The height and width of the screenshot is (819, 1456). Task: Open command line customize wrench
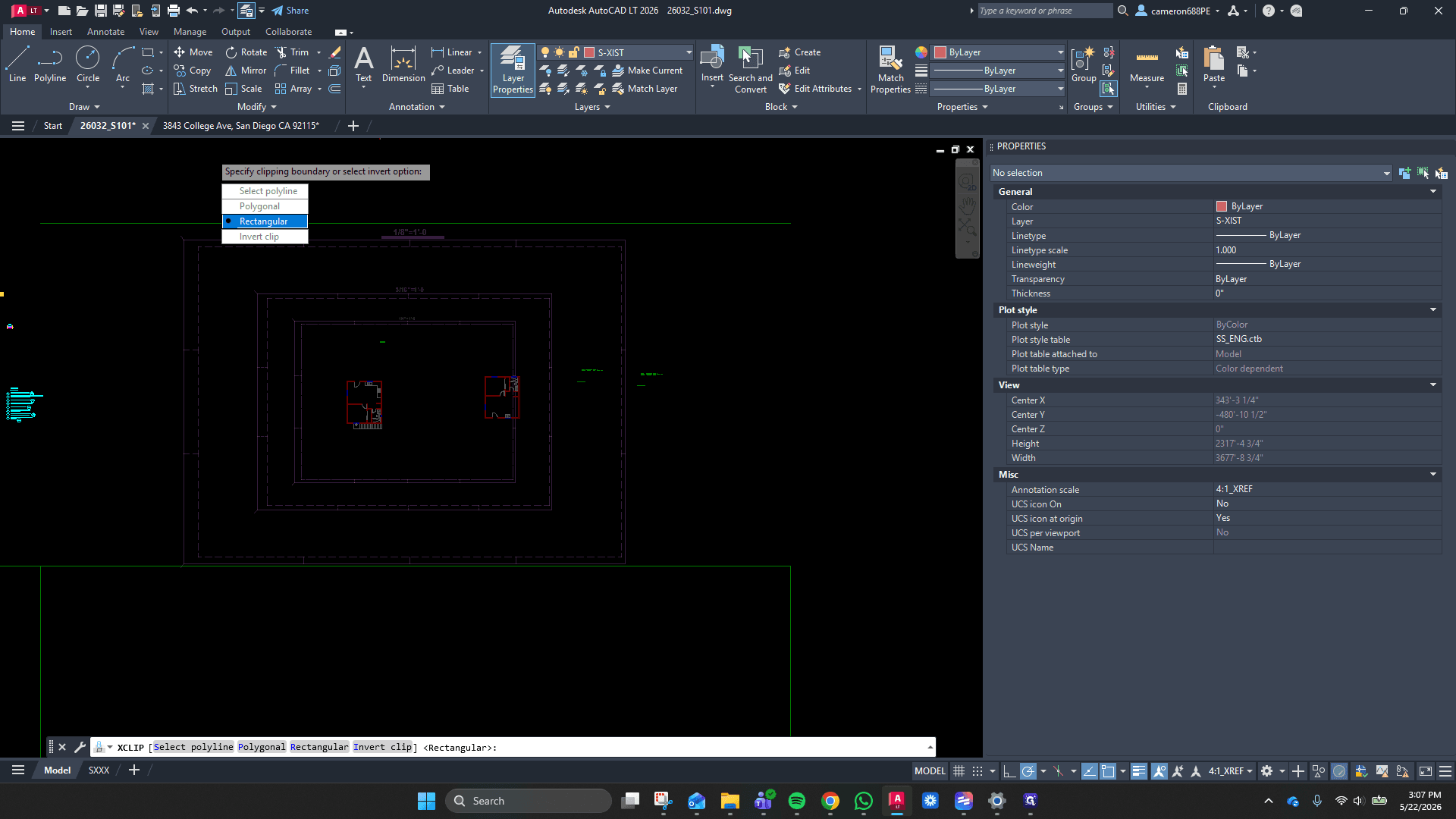point(80,747)
